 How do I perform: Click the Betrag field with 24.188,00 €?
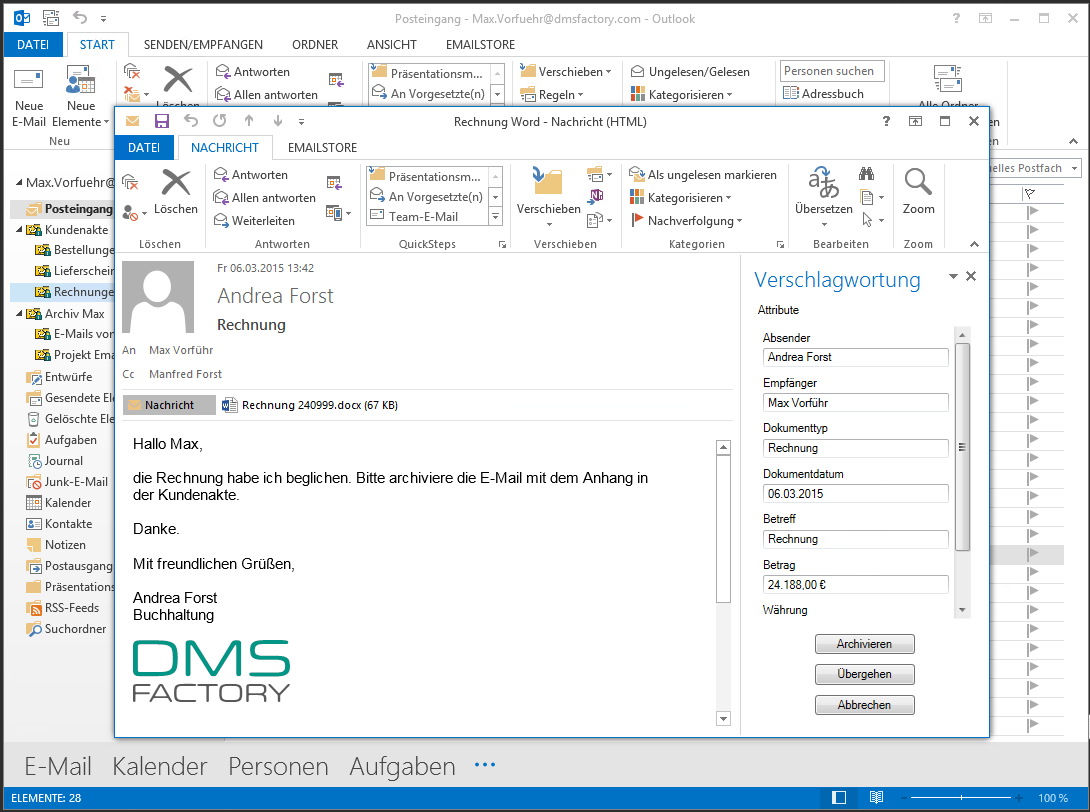click(855, 585)
